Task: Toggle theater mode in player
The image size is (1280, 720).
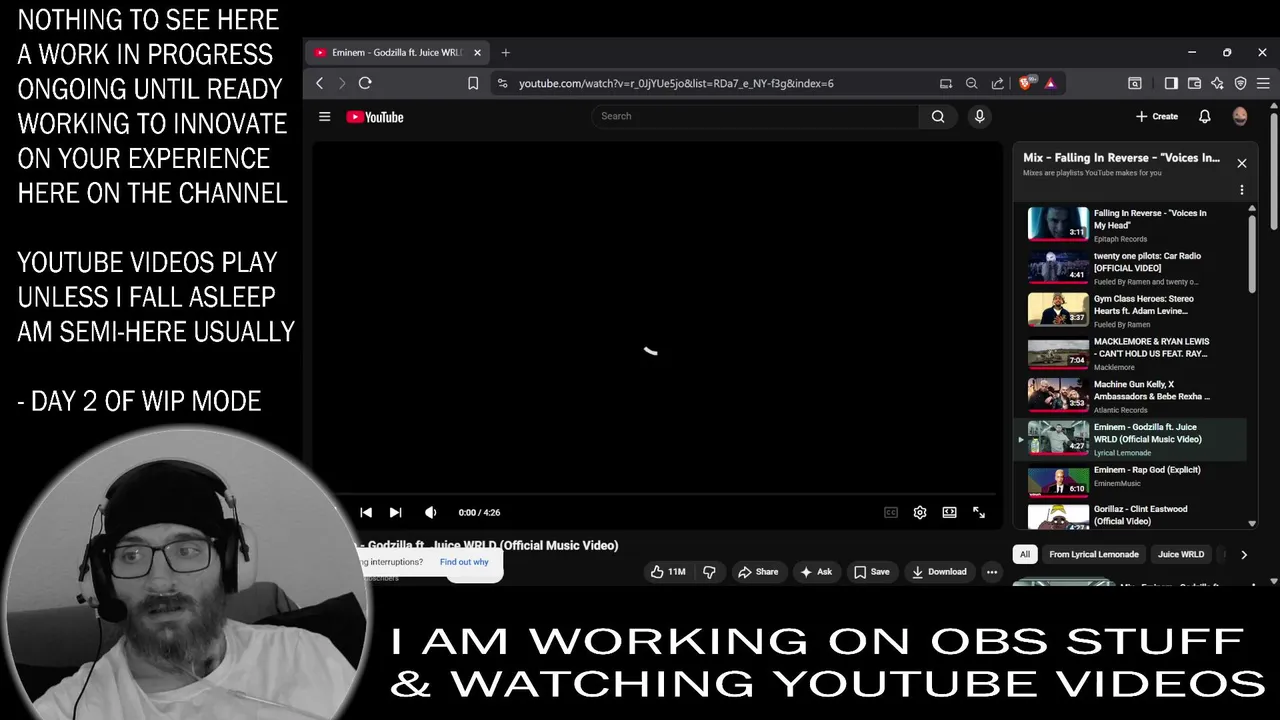Action: click(949, 512)
